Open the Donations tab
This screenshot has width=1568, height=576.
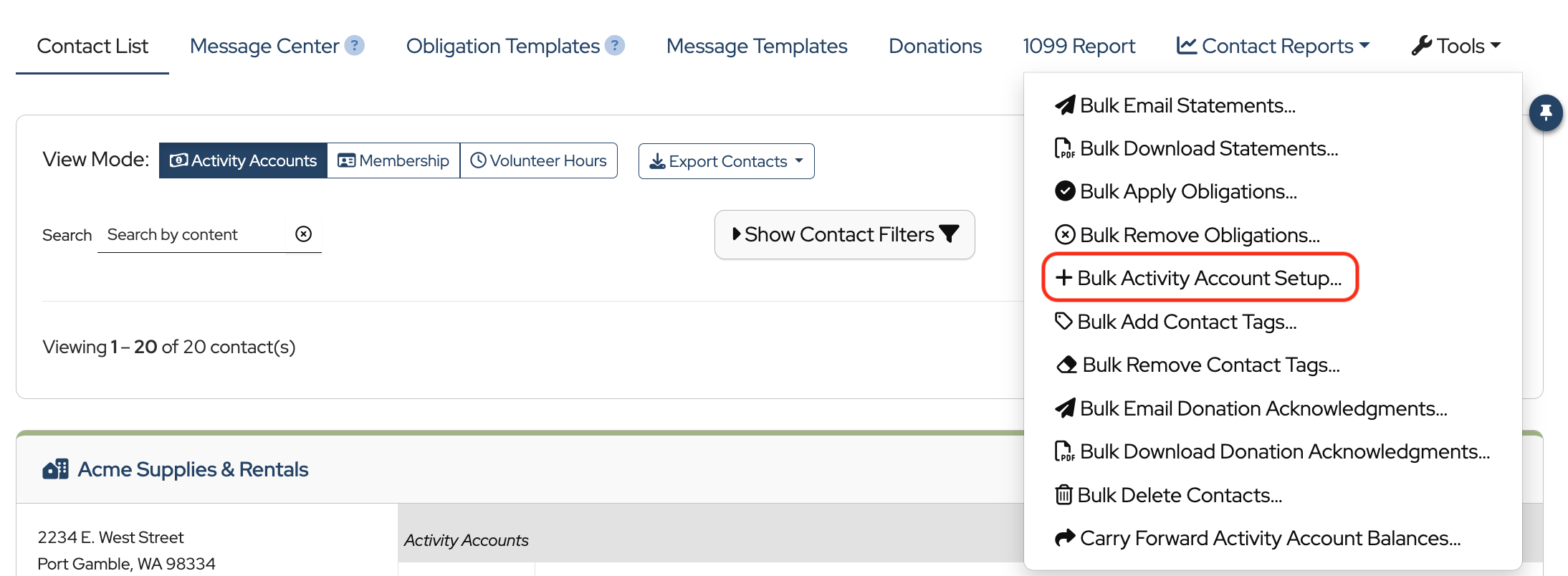[934, 46]
